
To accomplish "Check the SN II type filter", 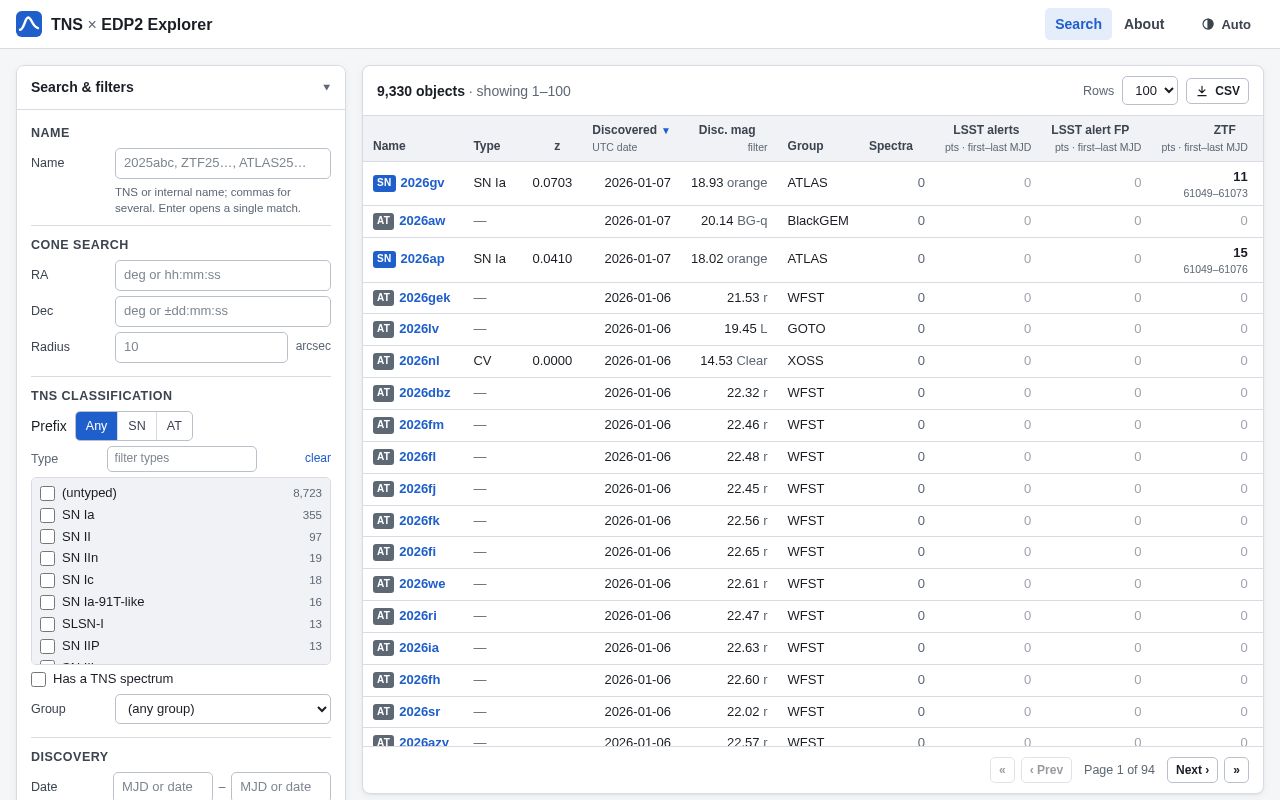I will [48, 537].
